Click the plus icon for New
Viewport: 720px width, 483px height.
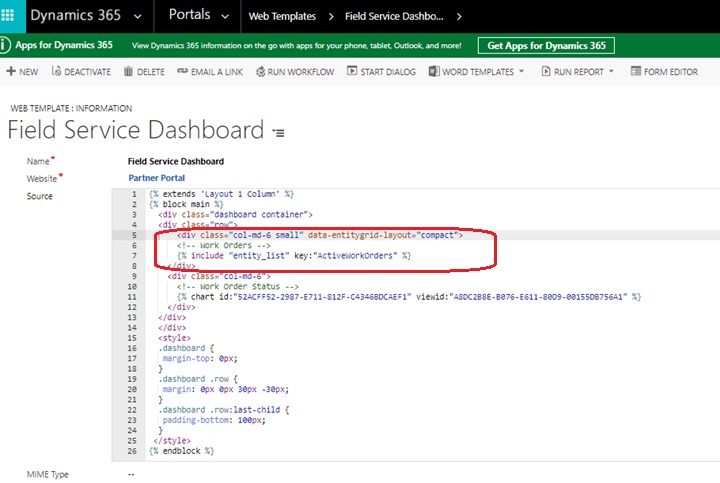pyautogui.click(x=11, y=71)
